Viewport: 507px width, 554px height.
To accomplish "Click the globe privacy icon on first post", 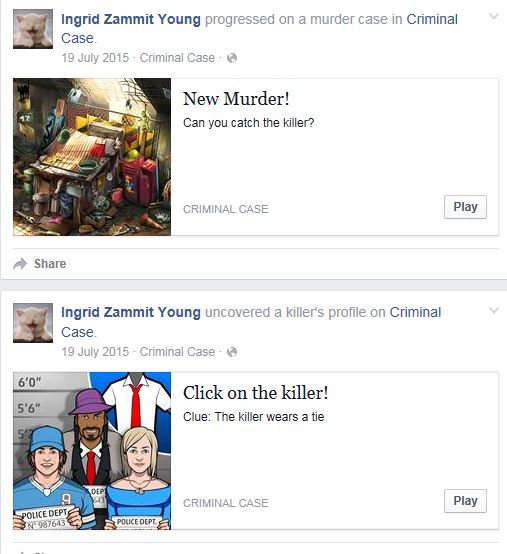I will [232, 58].
